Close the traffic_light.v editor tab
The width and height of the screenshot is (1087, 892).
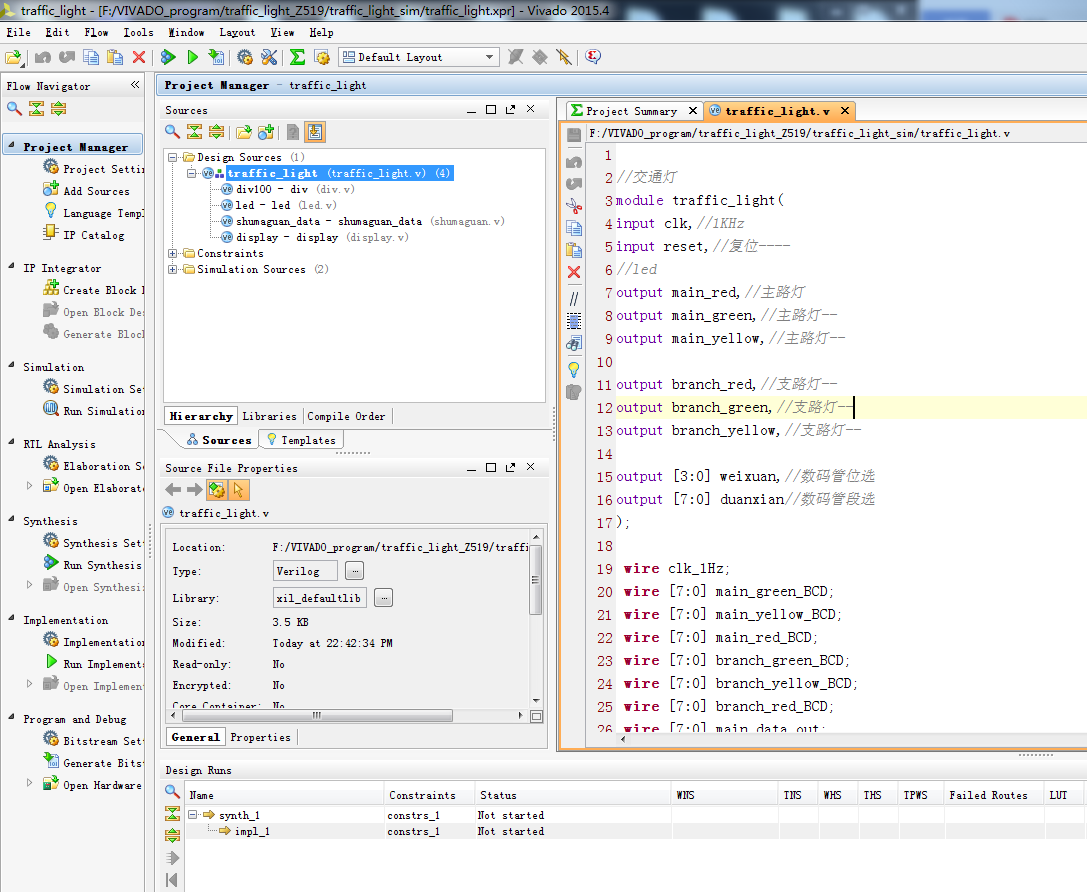(x=844, y=111)
